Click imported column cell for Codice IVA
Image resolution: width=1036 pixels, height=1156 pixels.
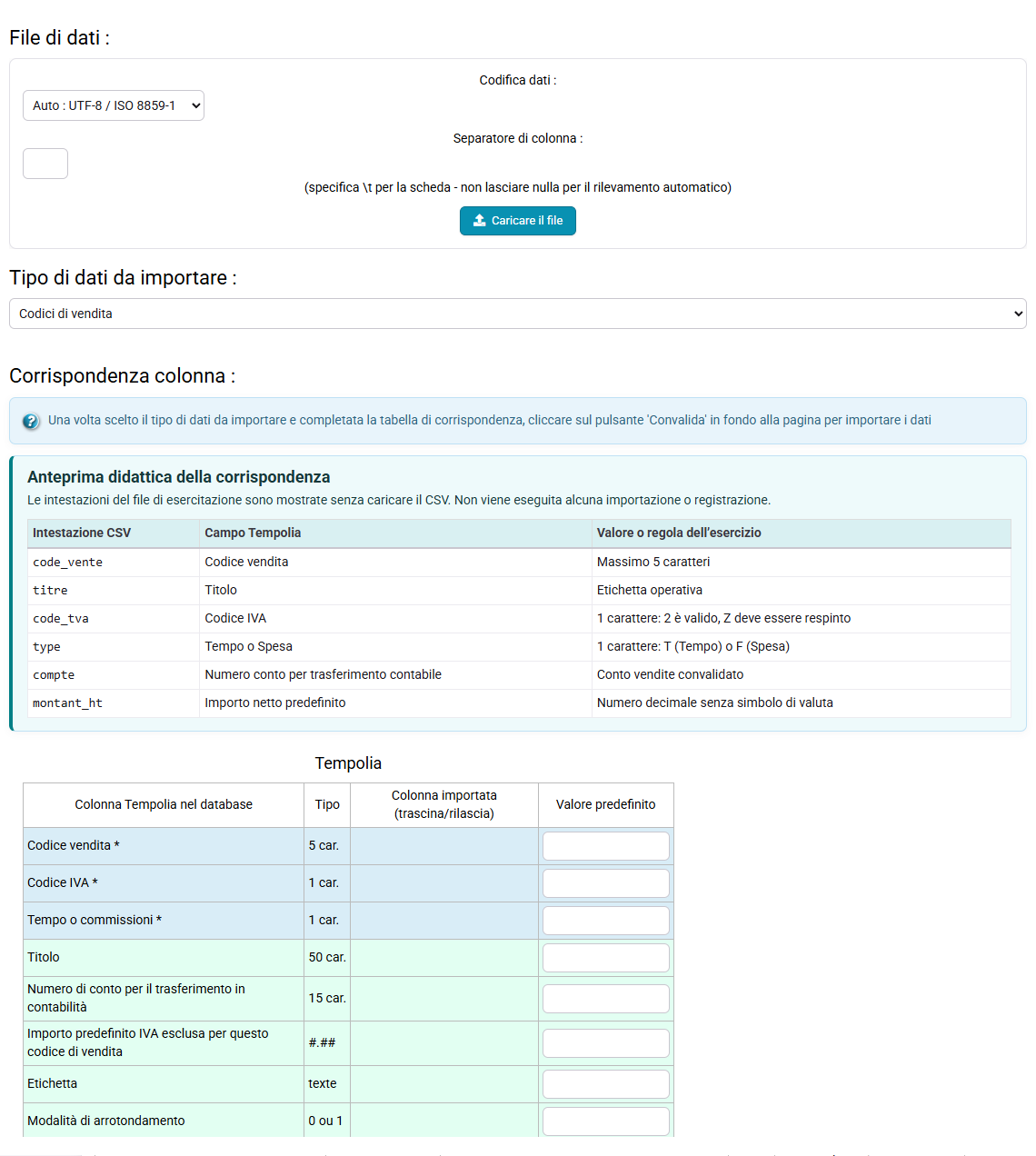(x=444, y=883)
